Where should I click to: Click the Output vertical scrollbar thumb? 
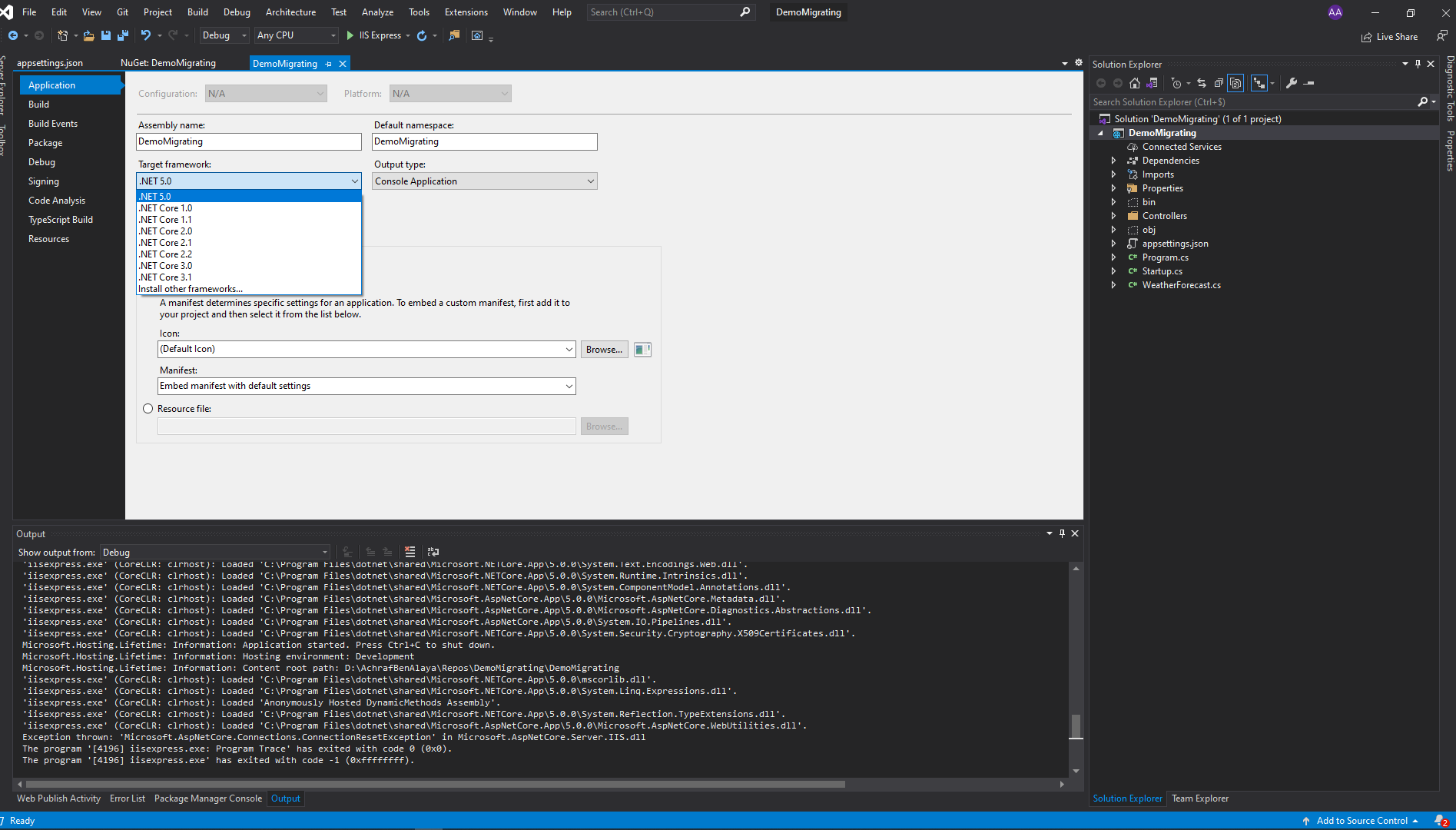[1076, 726]
